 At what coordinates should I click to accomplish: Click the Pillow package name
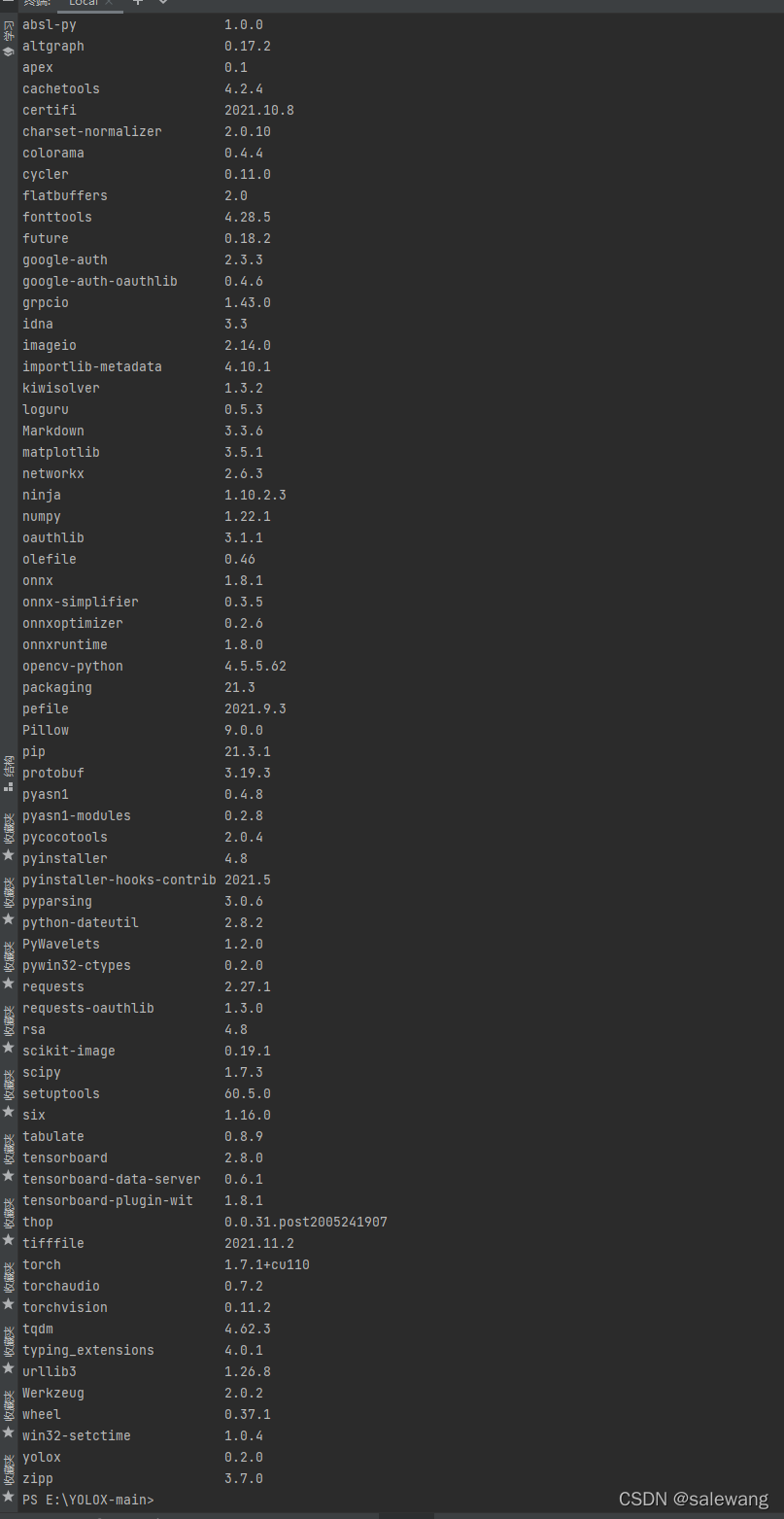pyautogui.click(x=46, y=730)
